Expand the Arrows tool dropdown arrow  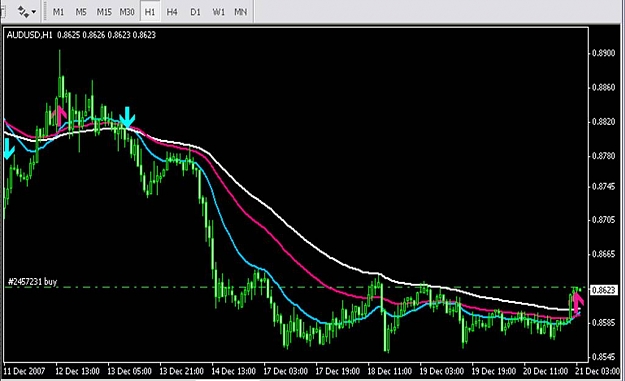click(x=34, y=12)
